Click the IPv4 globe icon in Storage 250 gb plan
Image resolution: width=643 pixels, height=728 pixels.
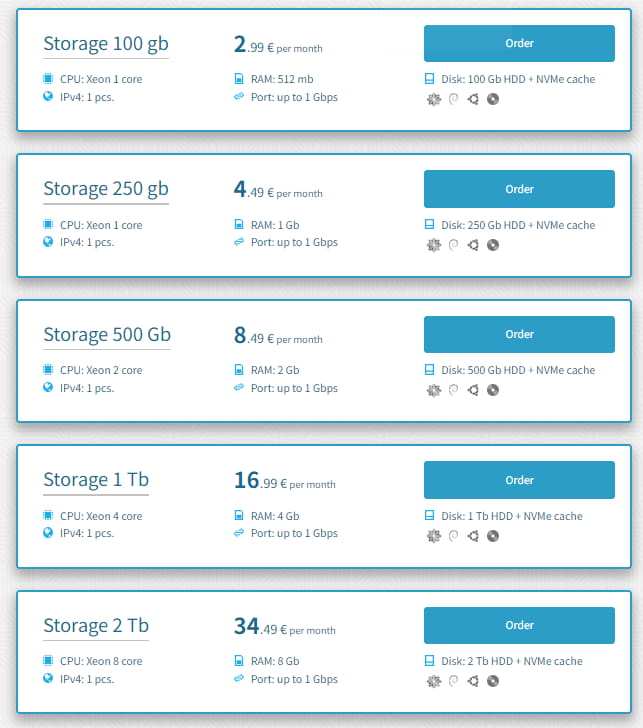pyautogui.click(x=48, y=242)
